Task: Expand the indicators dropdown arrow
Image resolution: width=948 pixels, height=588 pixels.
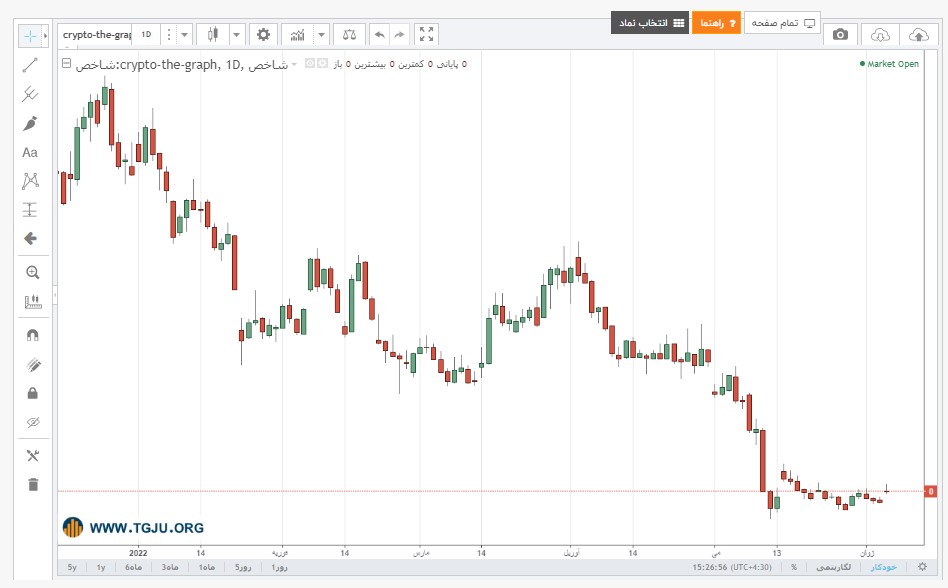Action: coord(322,34)
